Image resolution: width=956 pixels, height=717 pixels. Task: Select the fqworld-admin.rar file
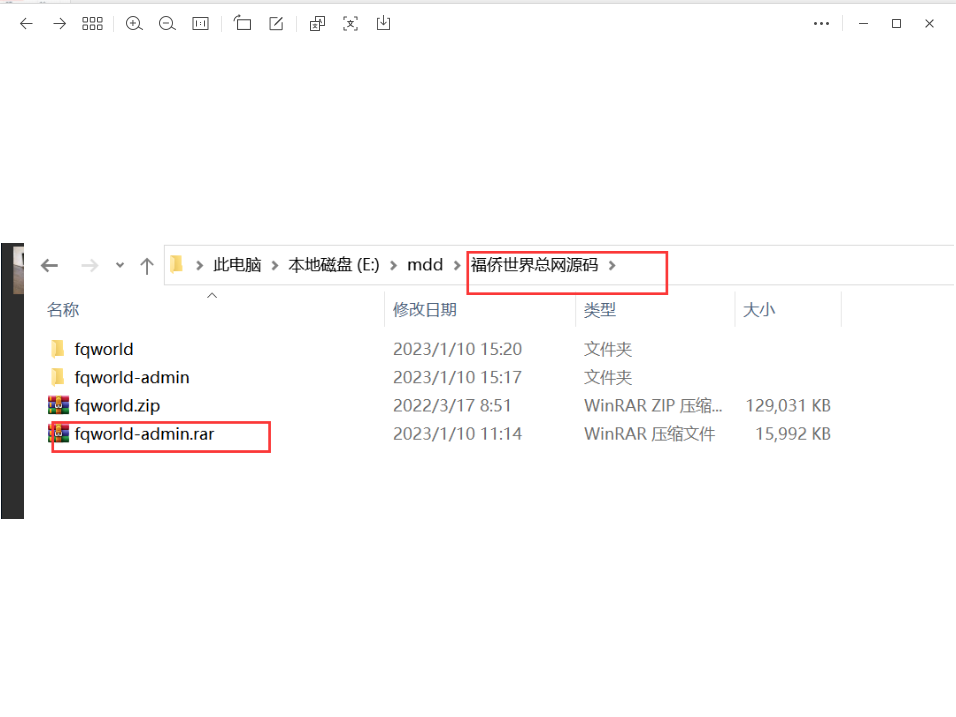pyautogui.click(x=144, y=434)
